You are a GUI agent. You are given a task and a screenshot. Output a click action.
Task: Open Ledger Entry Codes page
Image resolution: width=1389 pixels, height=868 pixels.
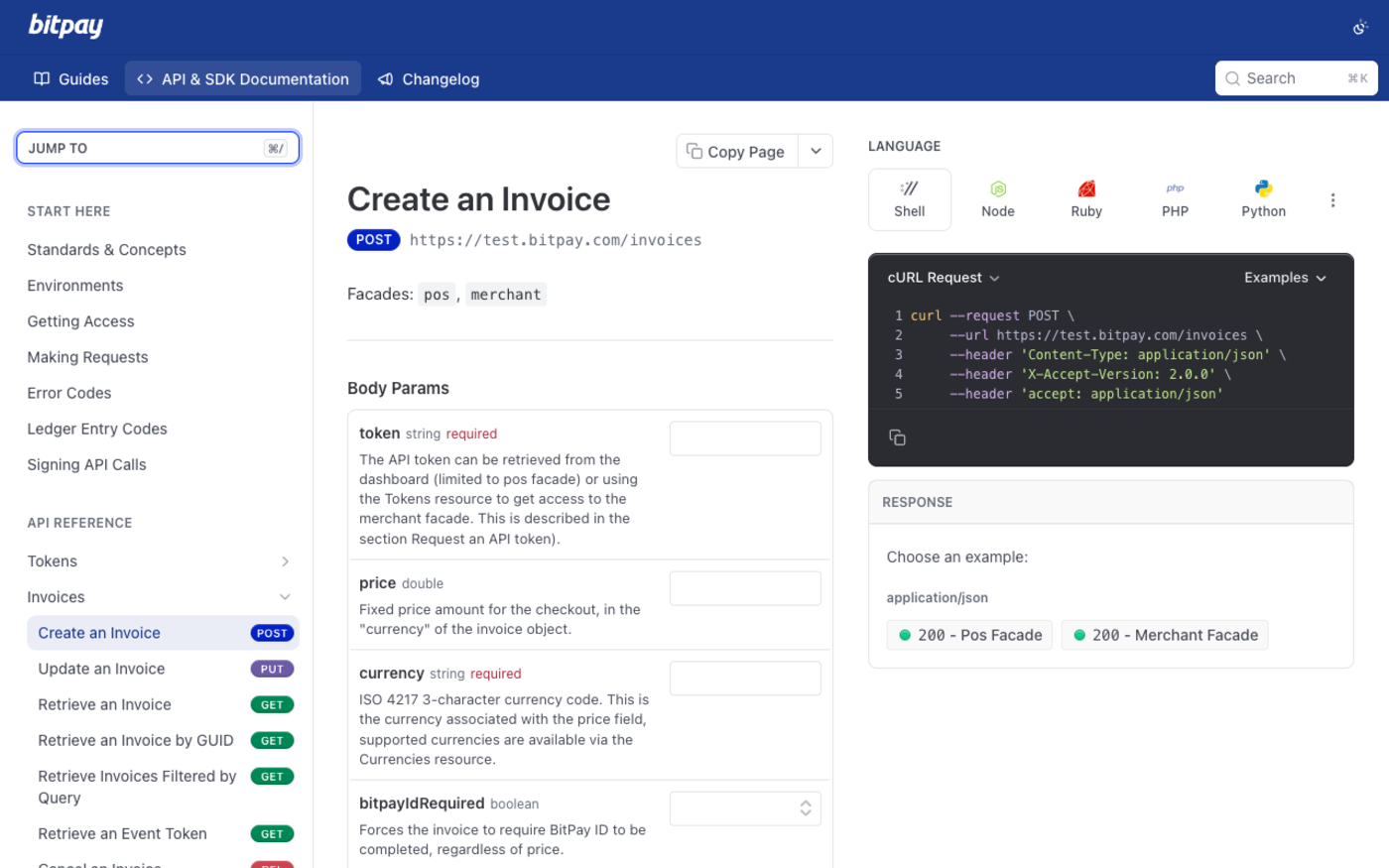(x=97, y=429)
